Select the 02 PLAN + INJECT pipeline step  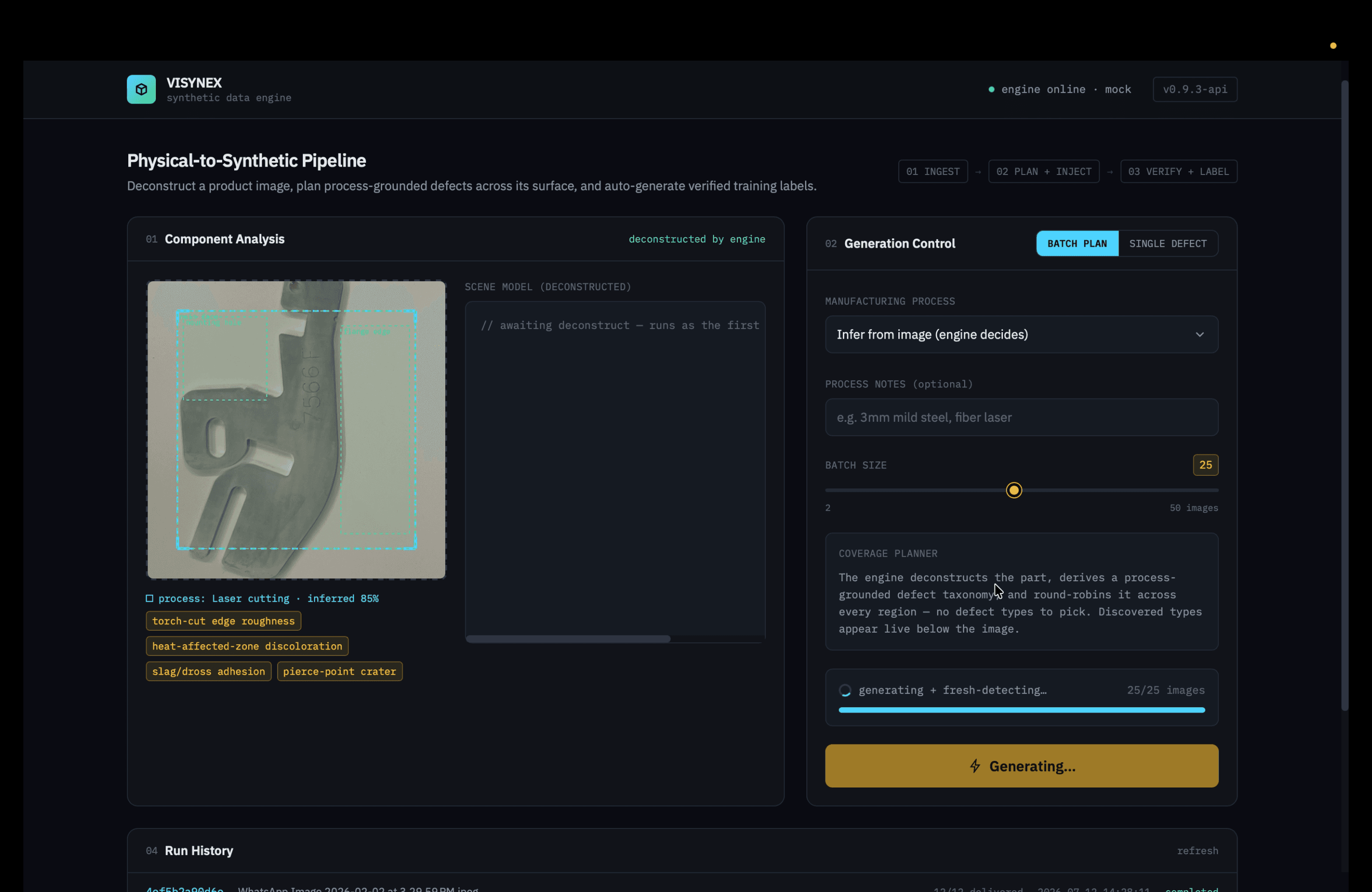click(1043, 172)
